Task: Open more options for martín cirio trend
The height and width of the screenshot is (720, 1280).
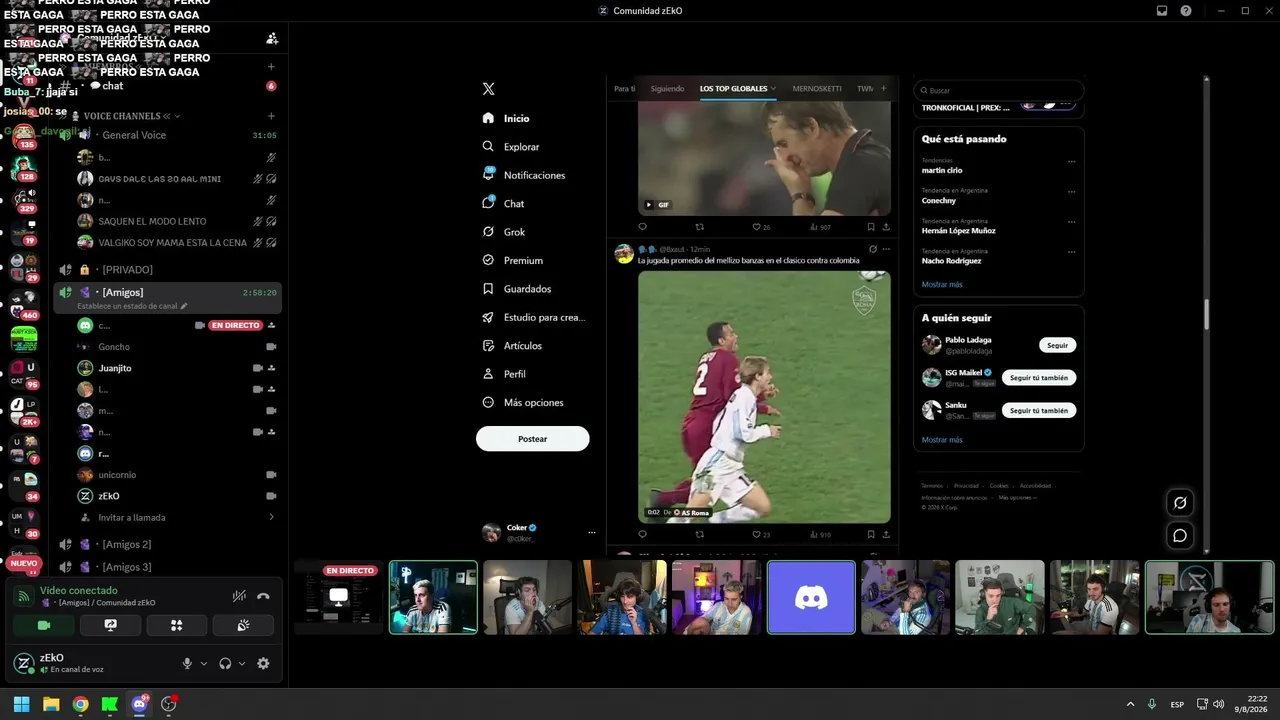Action: pyautogui.click(x=1072, y=161)
